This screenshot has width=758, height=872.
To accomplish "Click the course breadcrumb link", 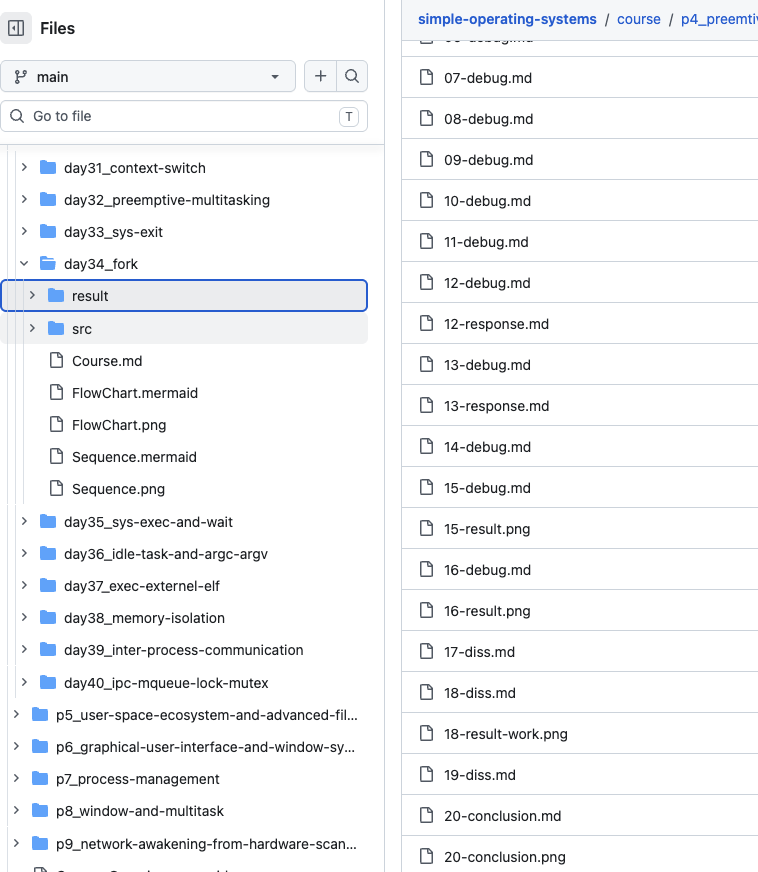I will (639, 19).
